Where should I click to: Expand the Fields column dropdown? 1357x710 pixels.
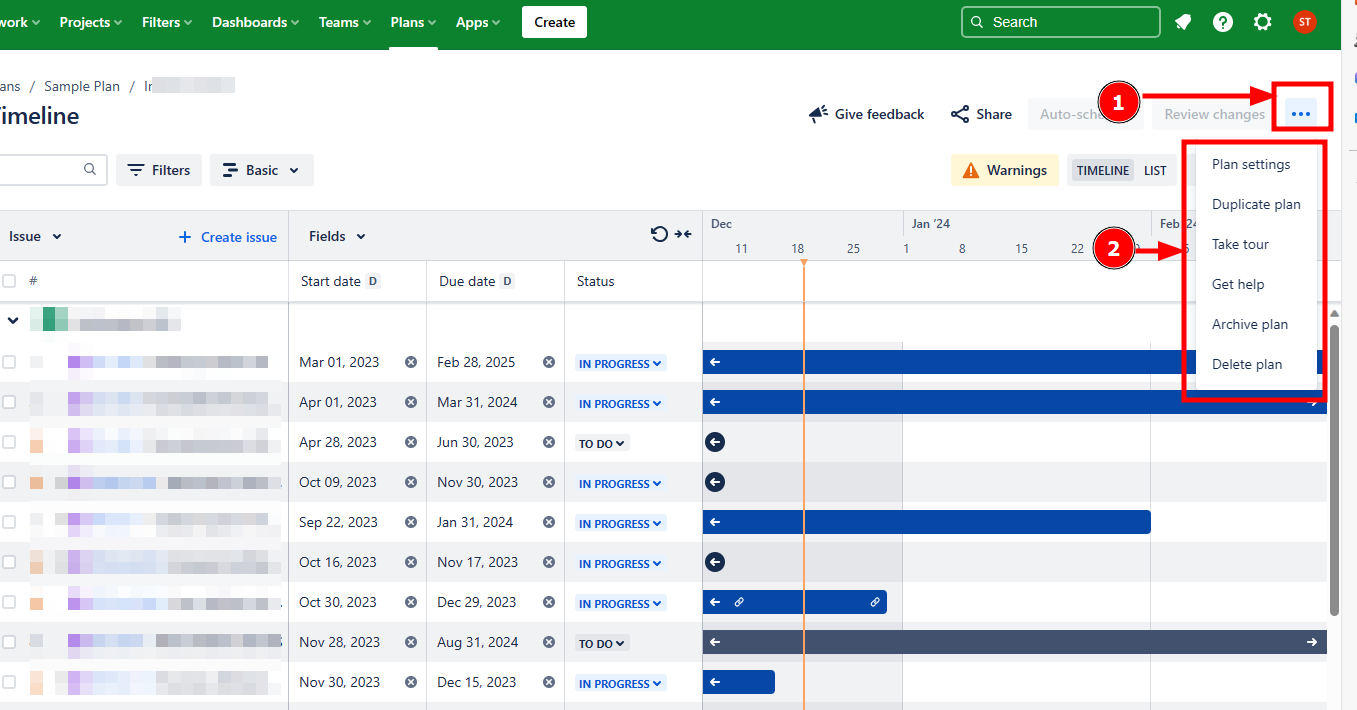pyautogui.click(x=337, y=236)
